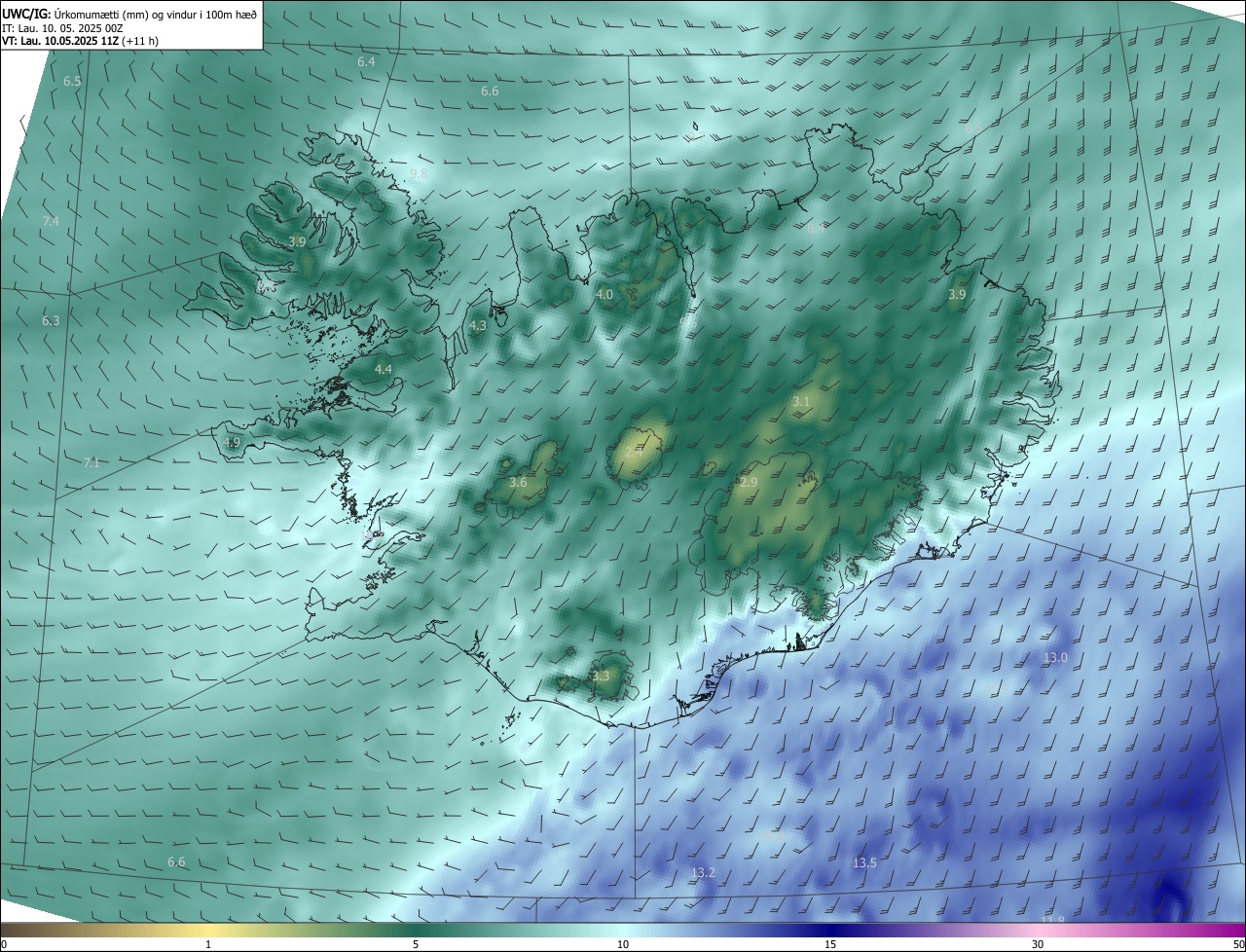The width and height of the screenshot is (1246, 952).
Task: Click the 3.3 value label
Action: (601, 676)
